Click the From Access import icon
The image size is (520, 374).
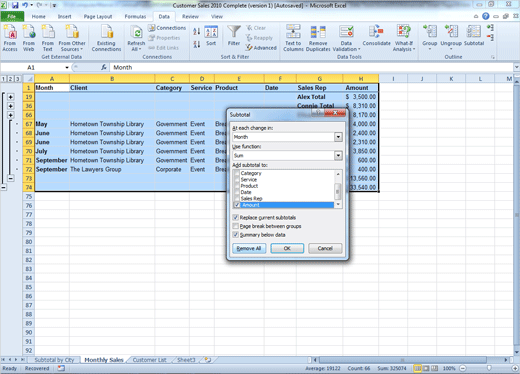[x=10, y=38]
